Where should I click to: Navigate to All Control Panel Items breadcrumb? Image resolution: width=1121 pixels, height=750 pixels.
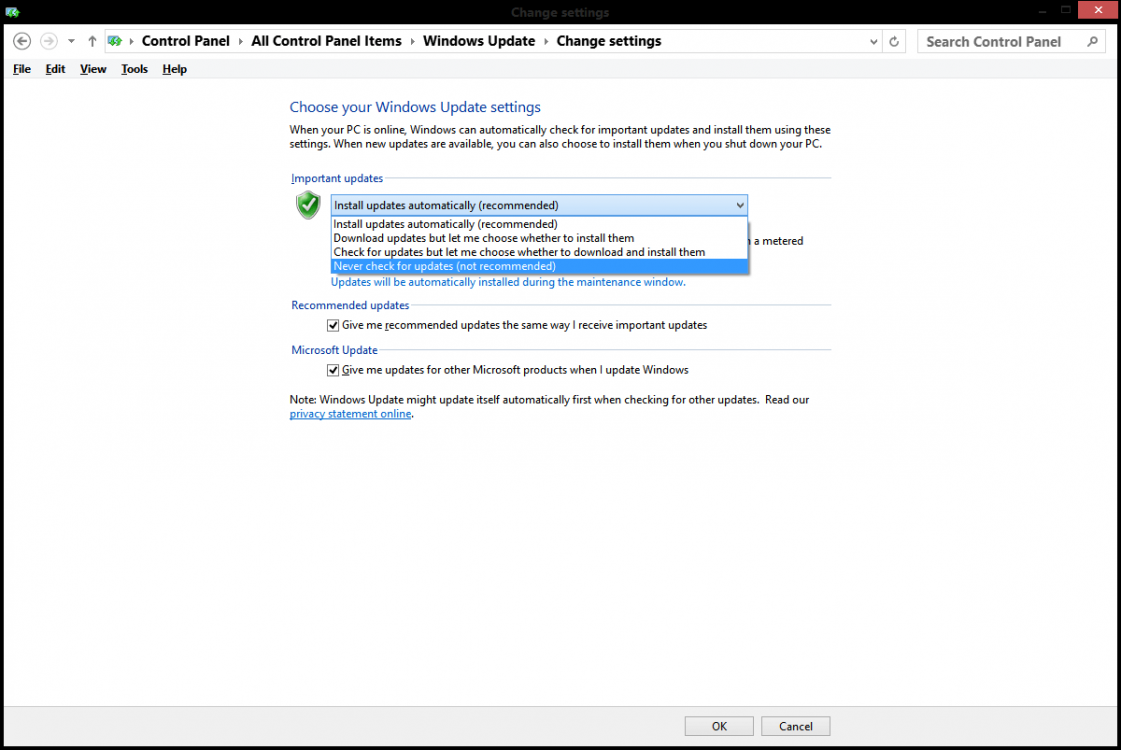[326, 41]
